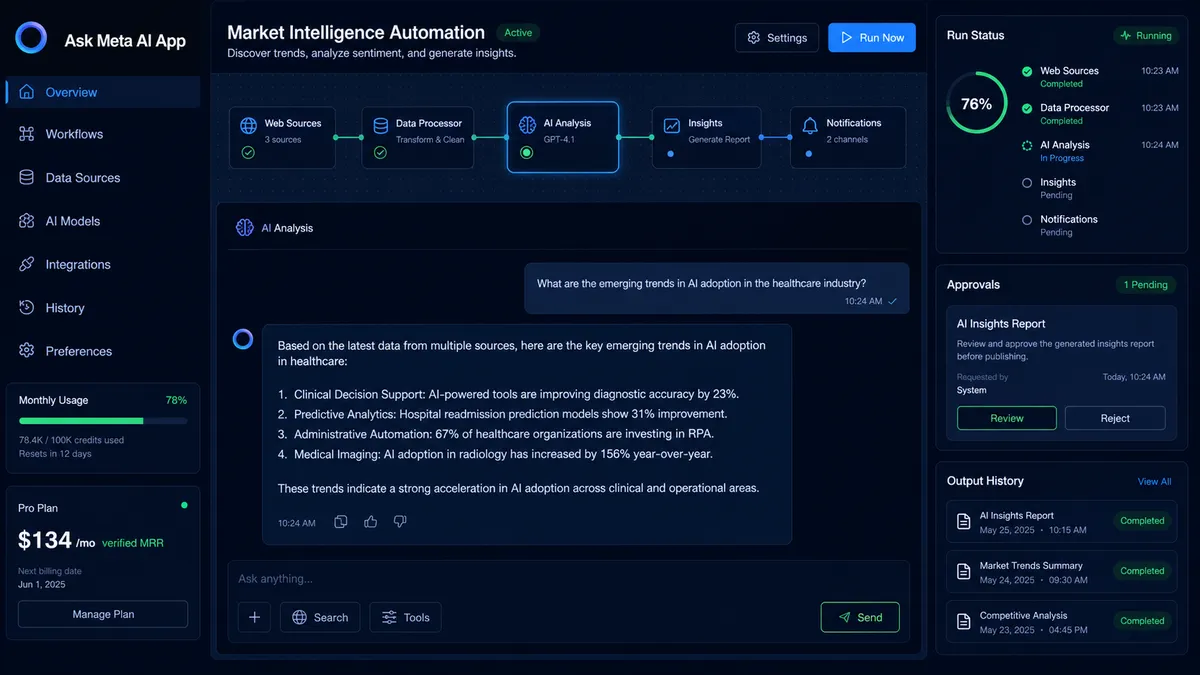This screenshot has height=675, width=1200.
Task: Click the Manage Plan button
Action: click(x=103, y=614)
